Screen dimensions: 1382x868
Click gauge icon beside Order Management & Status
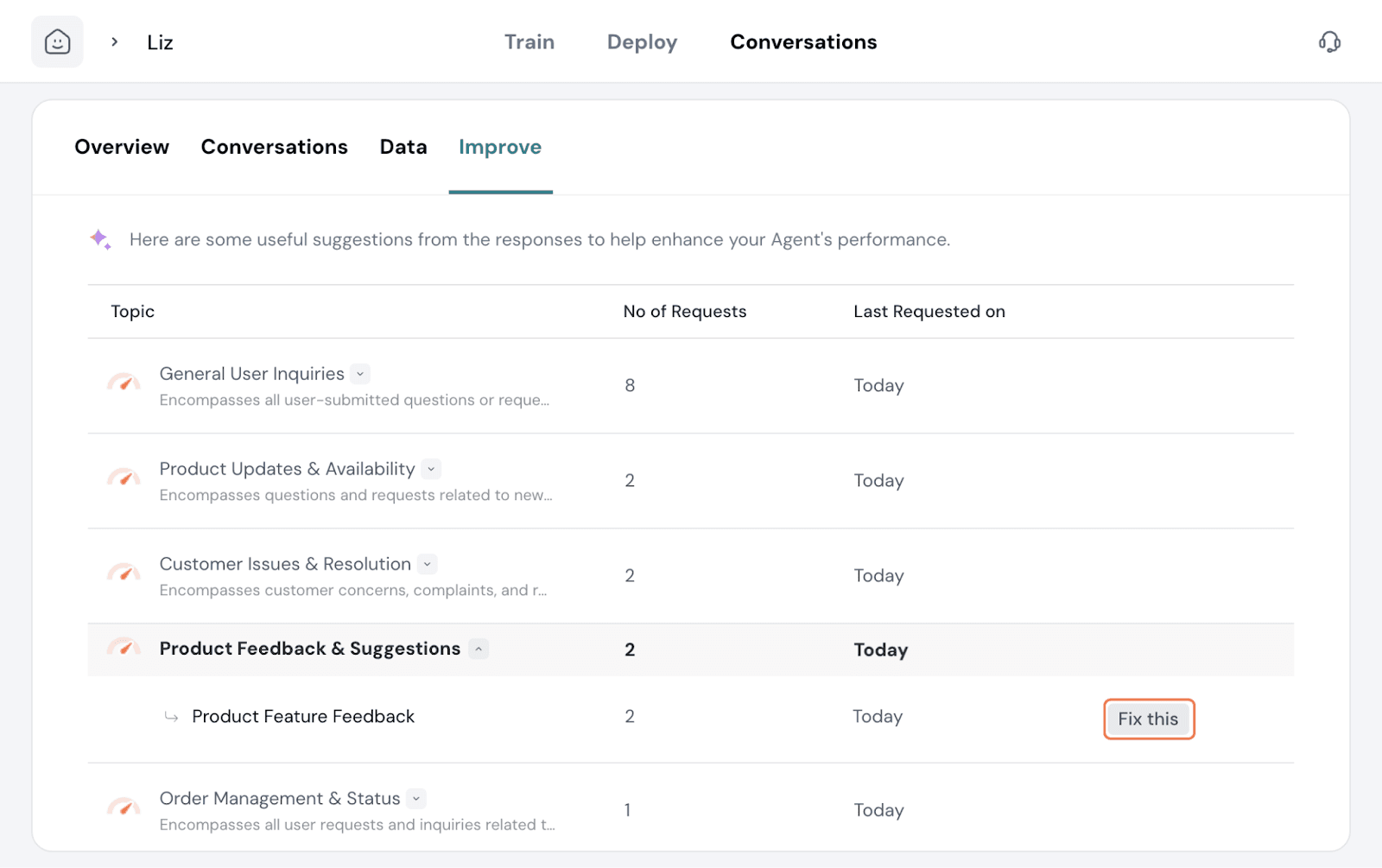pos(124,807)
